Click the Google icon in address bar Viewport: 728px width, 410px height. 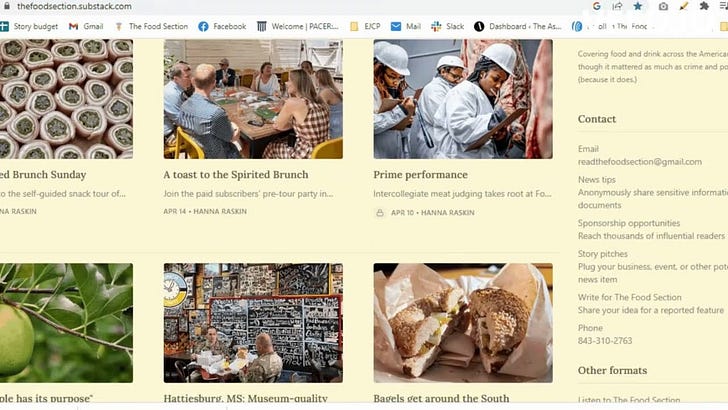[x=597, y=6]
